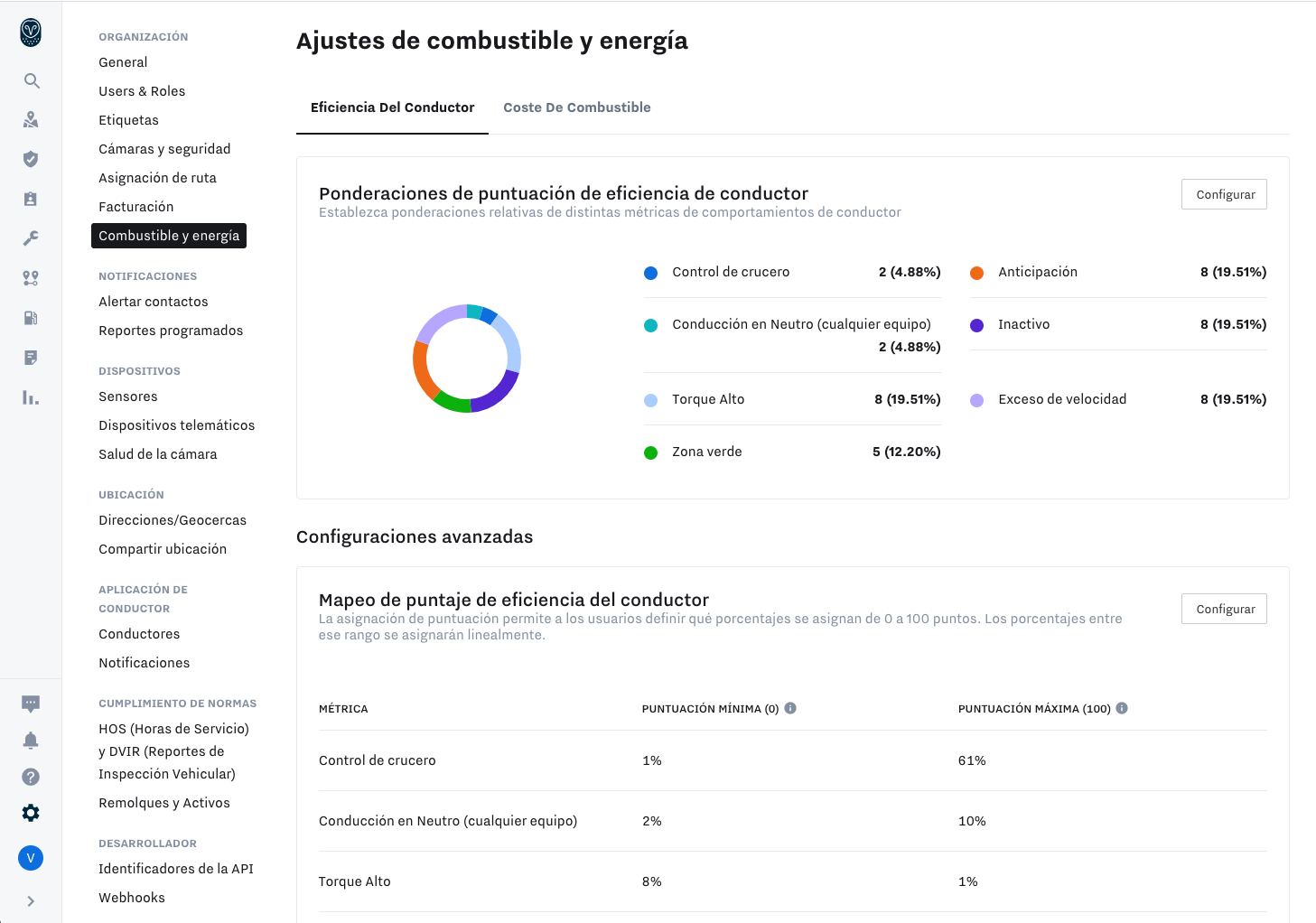Configure the driver efficiency score mapping

[1224, 609]
